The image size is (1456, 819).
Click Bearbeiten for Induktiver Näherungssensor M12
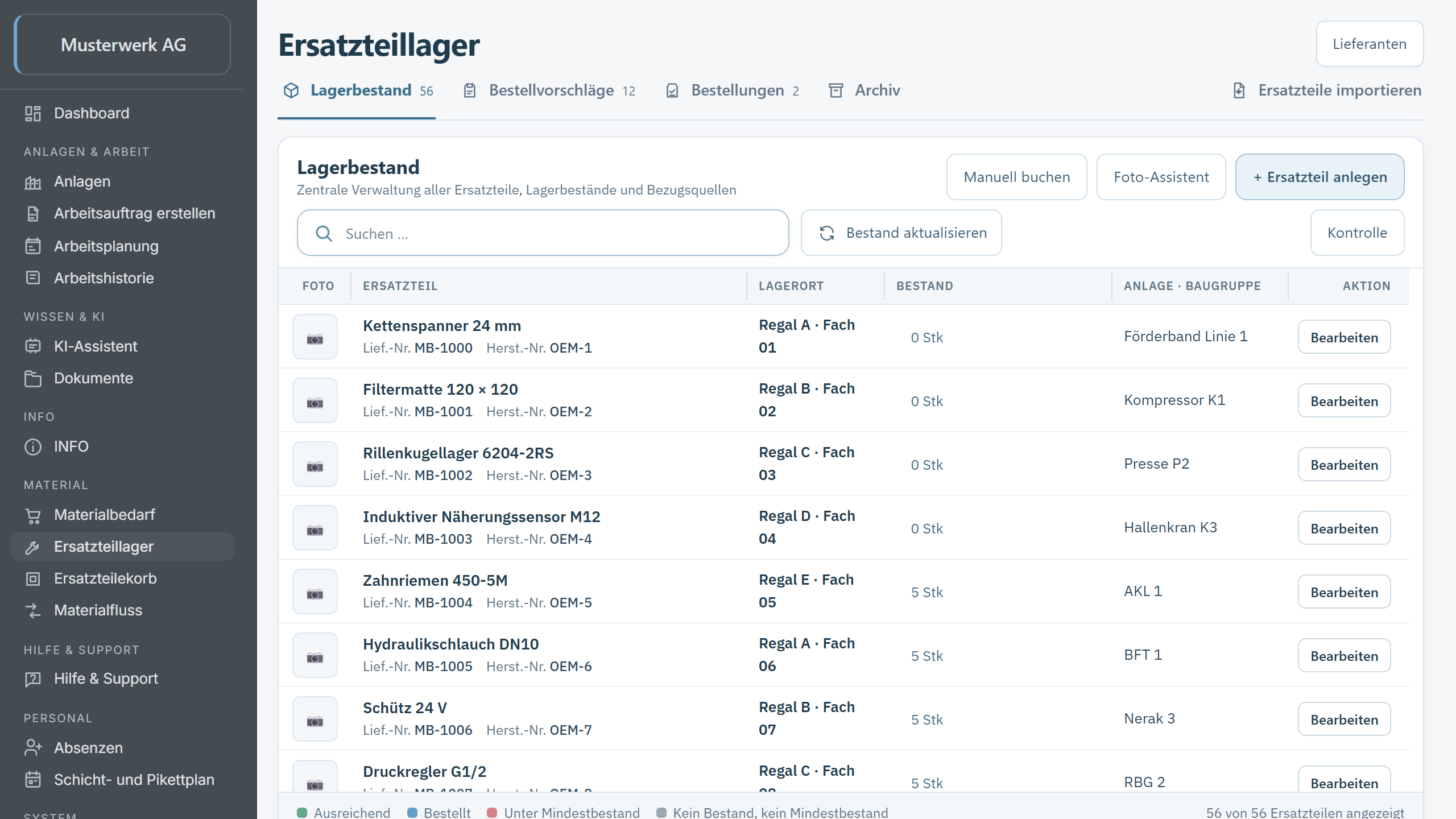(x=1345, y=528)
